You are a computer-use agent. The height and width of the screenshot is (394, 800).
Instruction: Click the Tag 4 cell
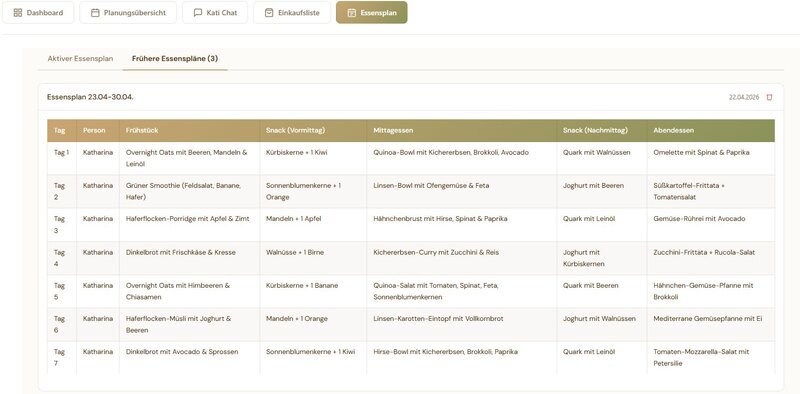tap(62, 258)
